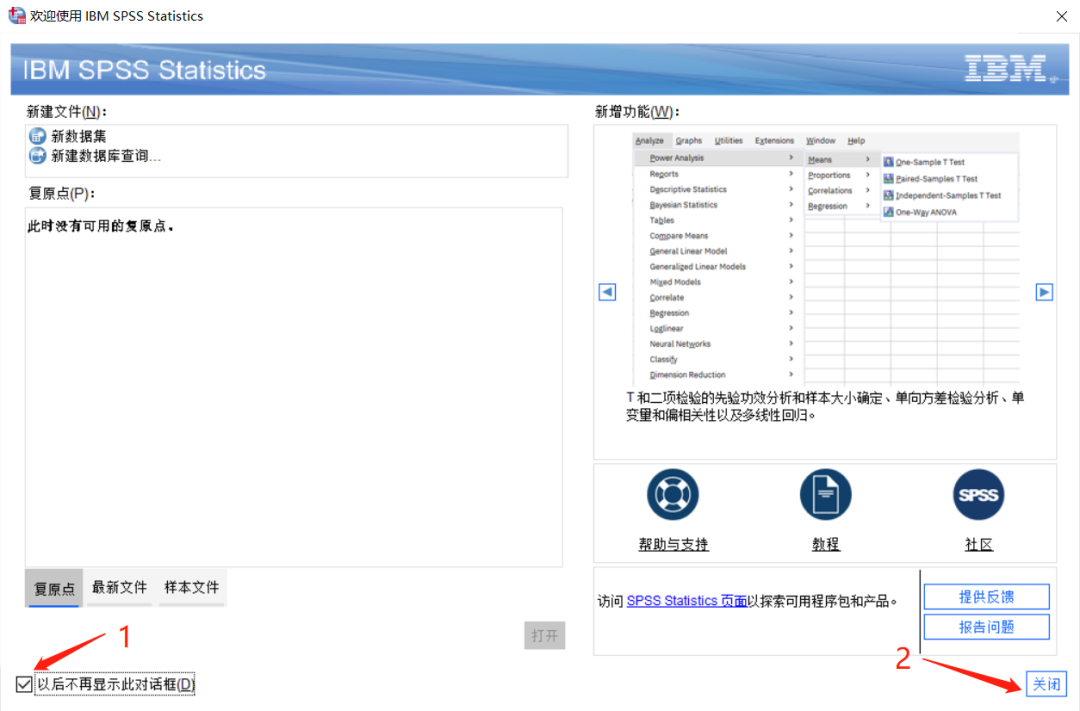
Task: Click the SPSS app icon in title bar
Action: 17,15
